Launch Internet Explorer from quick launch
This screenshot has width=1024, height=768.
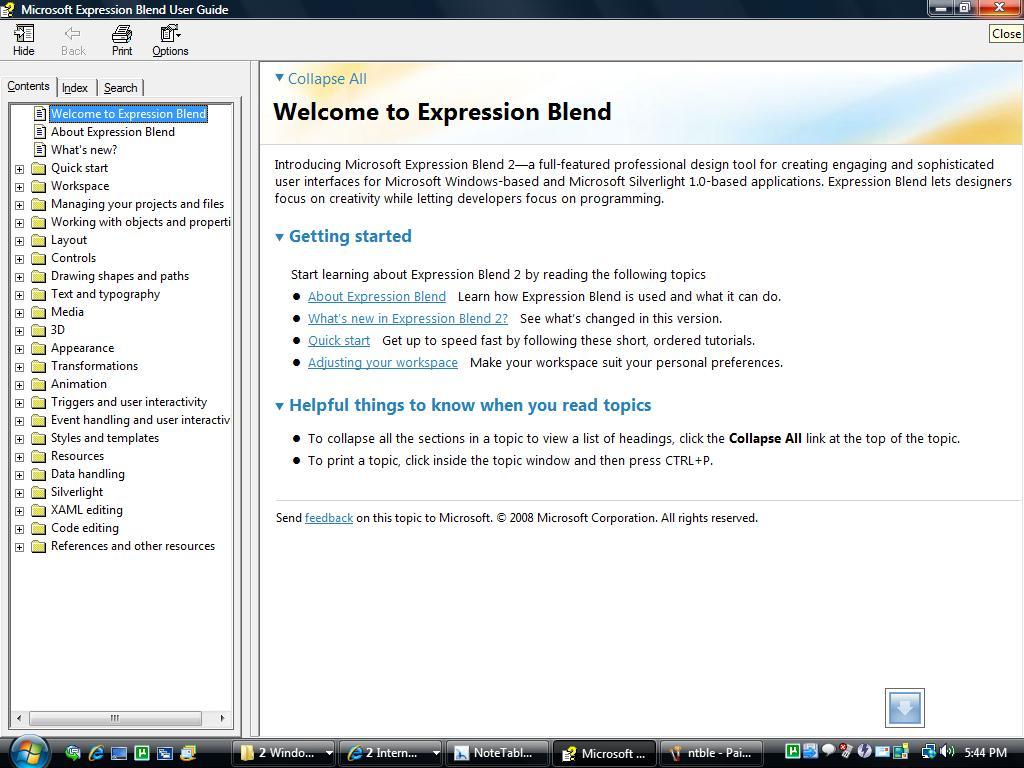pyautogui.click(x=96, y=753)
